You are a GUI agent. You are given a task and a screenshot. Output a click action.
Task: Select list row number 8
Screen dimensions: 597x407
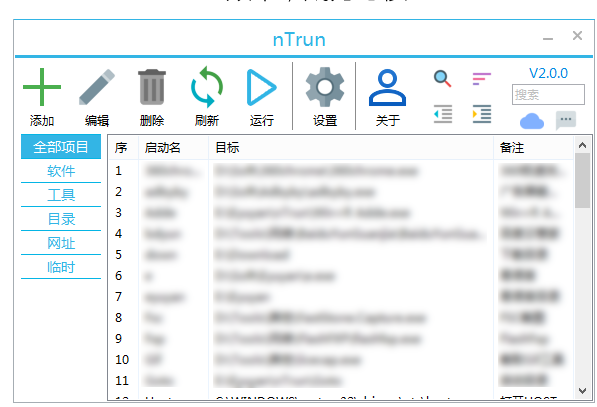pos(341,318)
